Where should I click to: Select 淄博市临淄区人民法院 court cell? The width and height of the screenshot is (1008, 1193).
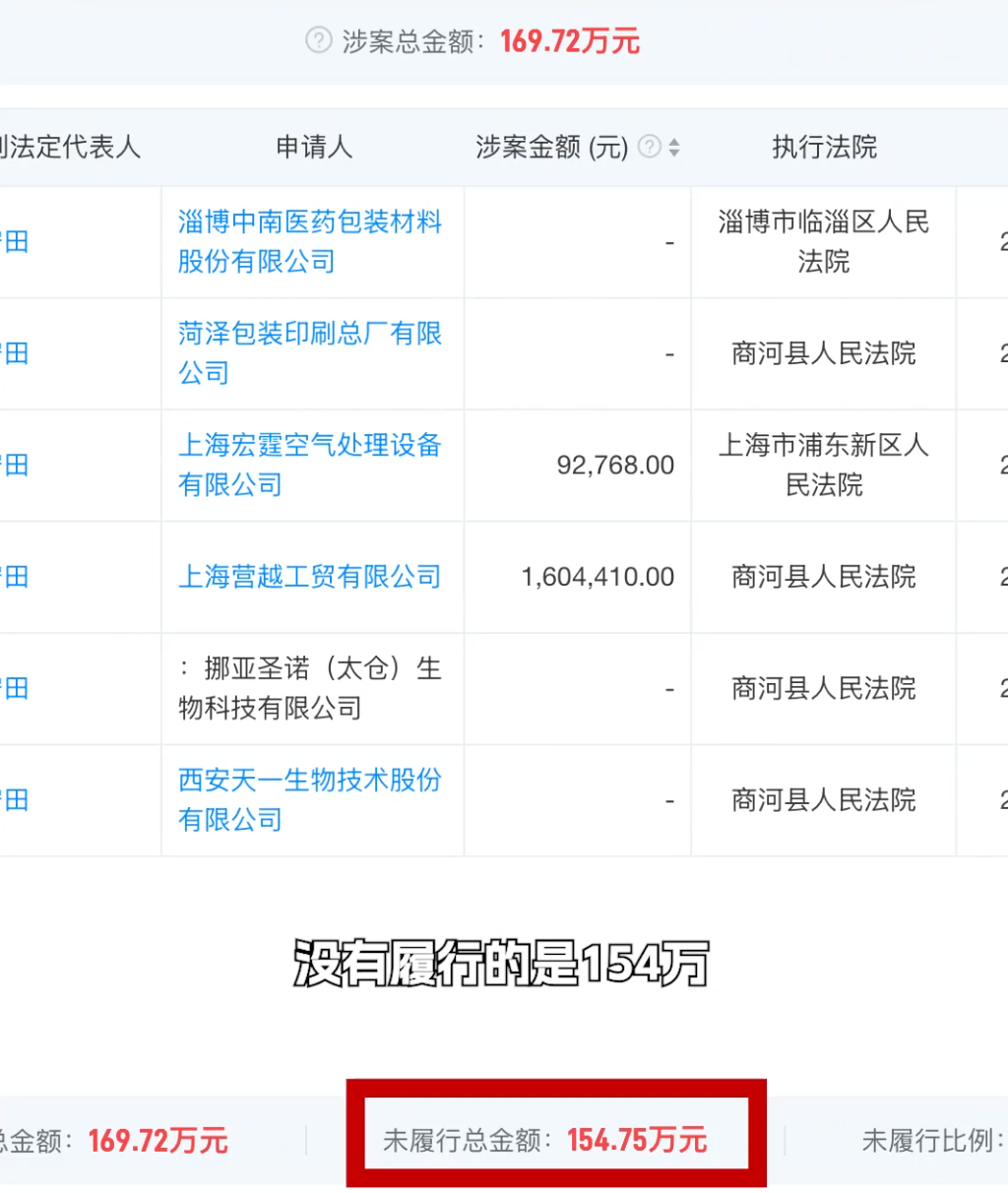pyautogui.click(x=824, y=241)
